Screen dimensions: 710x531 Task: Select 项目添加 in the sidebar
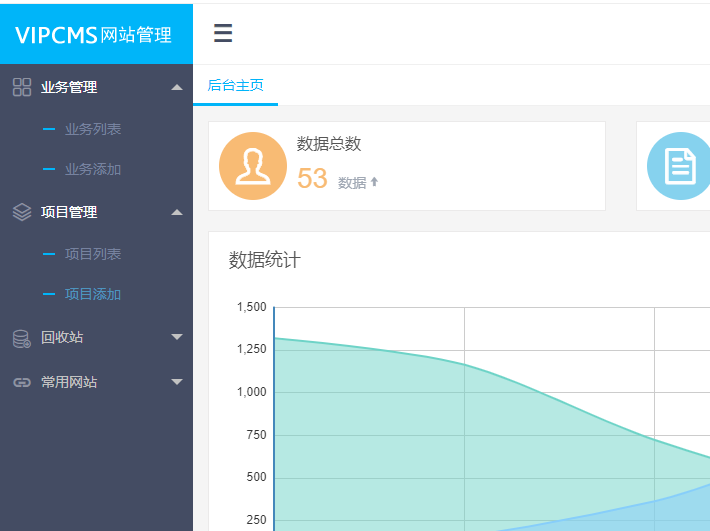pos(93,294)
